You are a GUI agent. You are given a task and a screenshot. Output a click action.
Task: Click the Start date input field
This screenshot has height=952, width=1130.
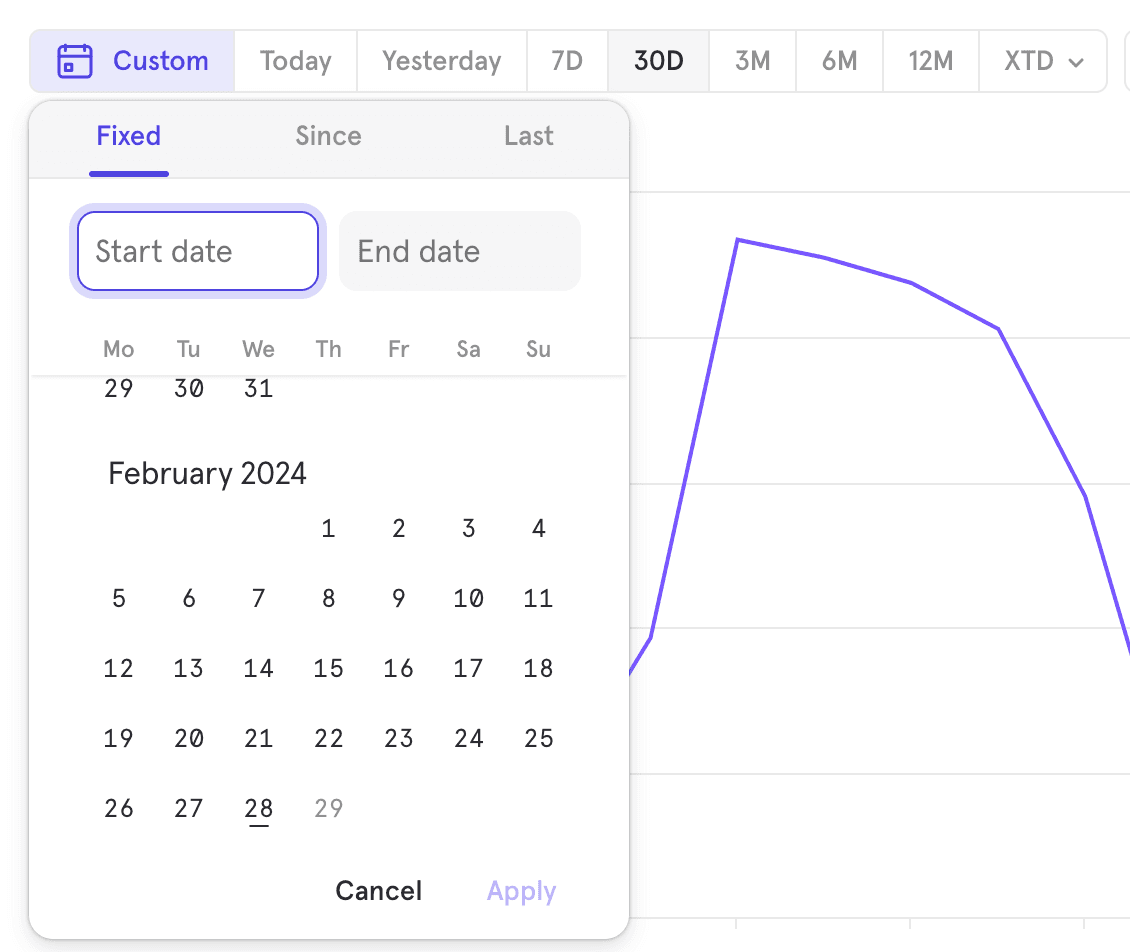[197, 251]
